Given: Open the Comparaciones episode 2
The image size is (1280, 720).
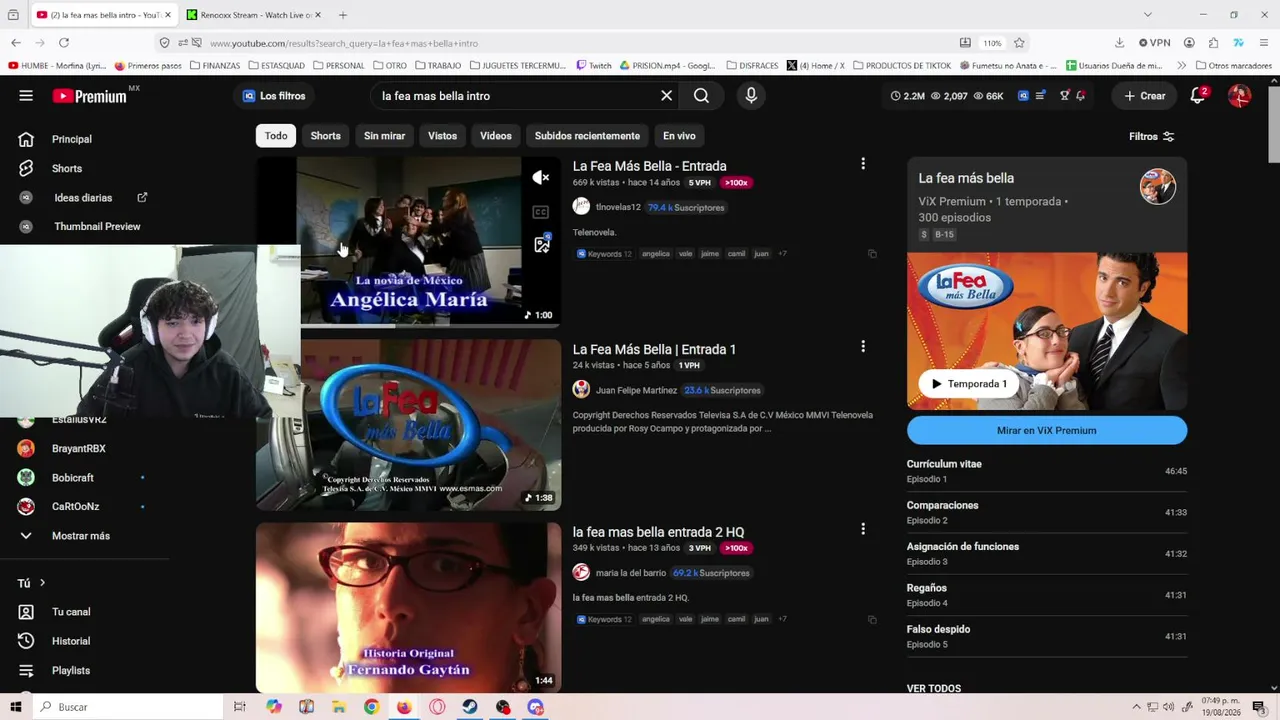Looking at the screenshot, I should pyautogui.click(x=1047, y=512).
